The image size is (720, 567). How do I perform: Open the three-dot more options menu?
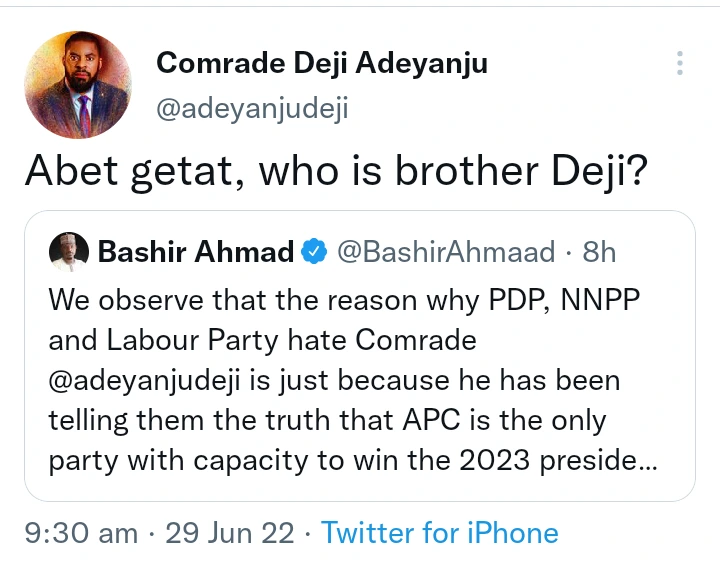(x=680, y=64)
